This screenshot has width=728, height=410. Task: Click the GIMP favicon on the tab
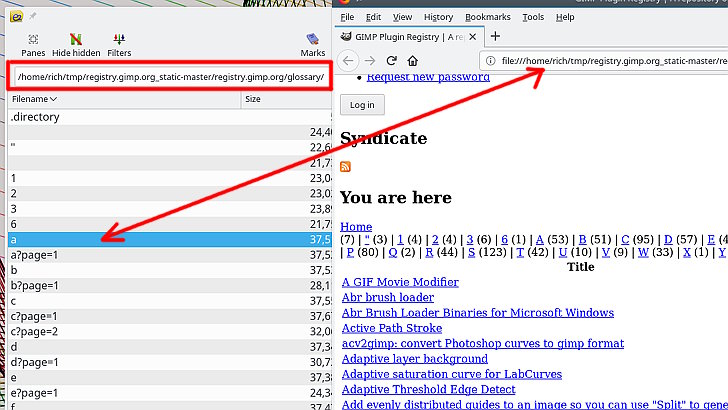[x=346, y=36]
